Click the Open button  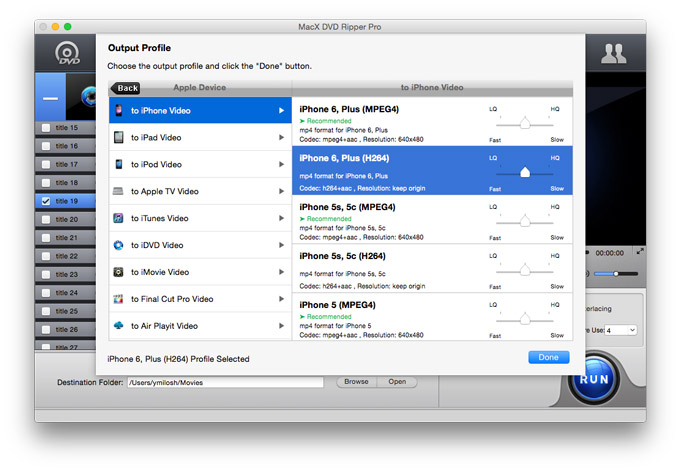[x=397, y=382]
